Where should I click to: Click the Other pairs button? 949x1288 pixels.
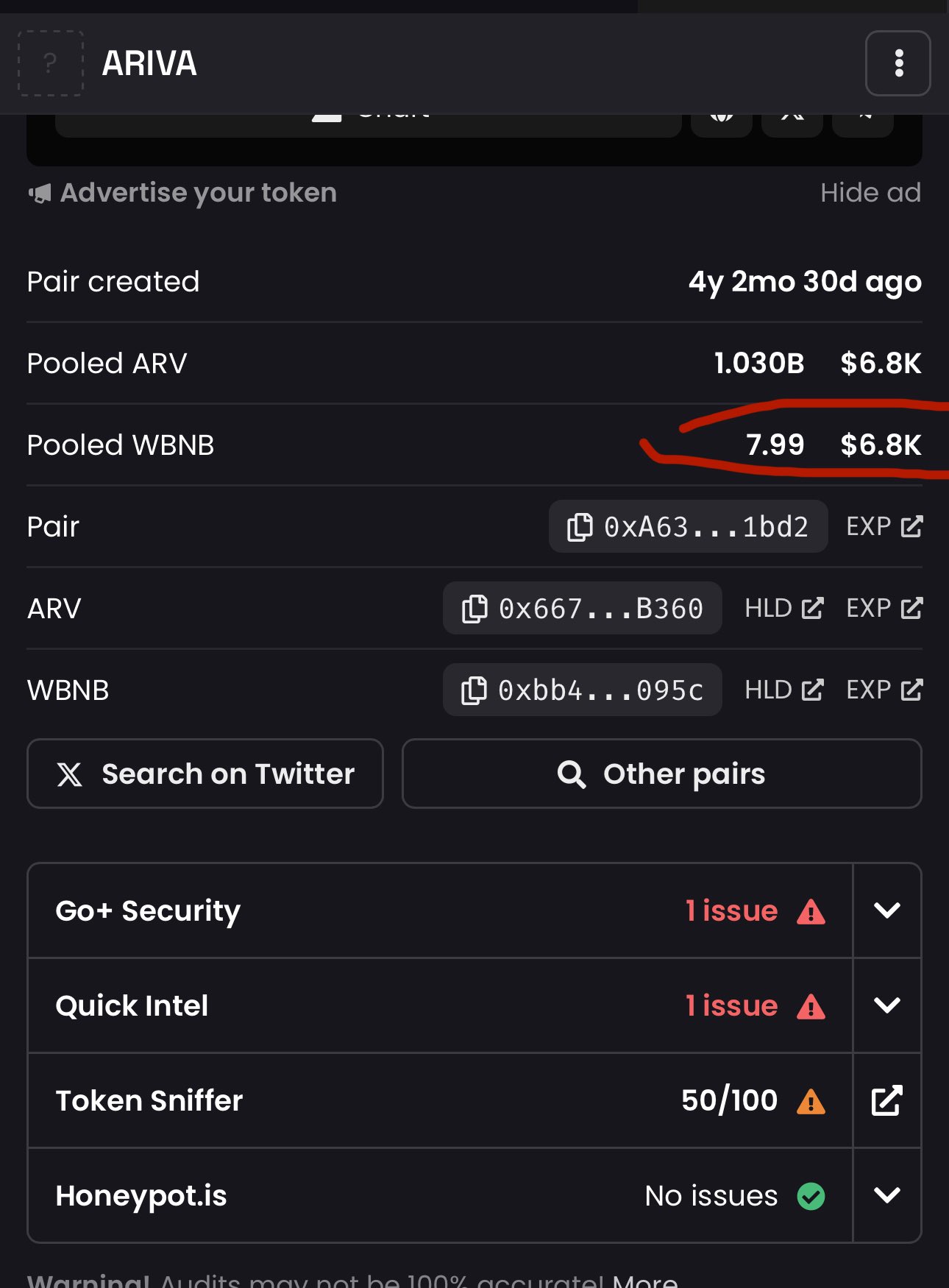click(x=661, y=774)
